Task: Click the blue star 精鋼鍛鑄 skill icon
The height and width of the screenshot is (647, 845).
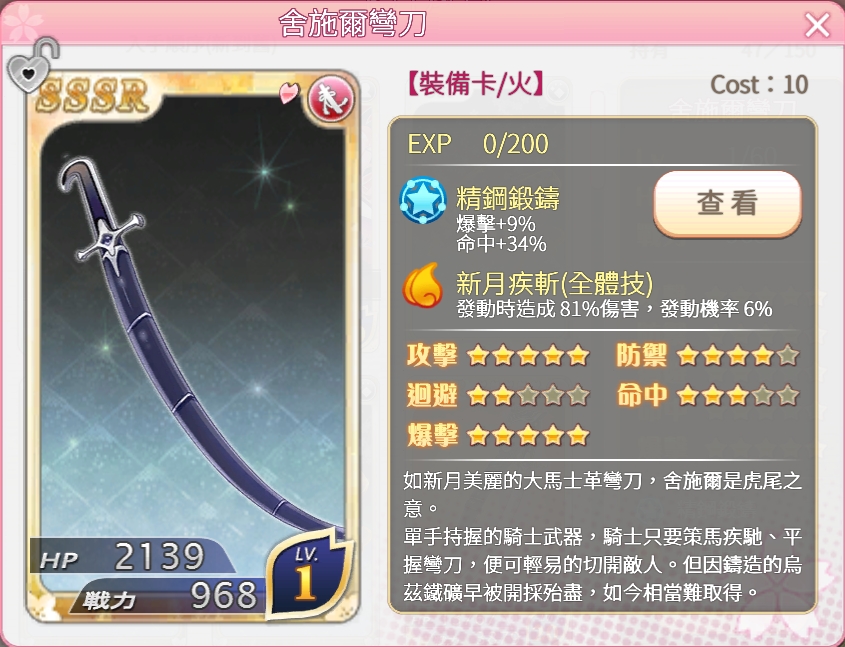Action: [423, 200]
